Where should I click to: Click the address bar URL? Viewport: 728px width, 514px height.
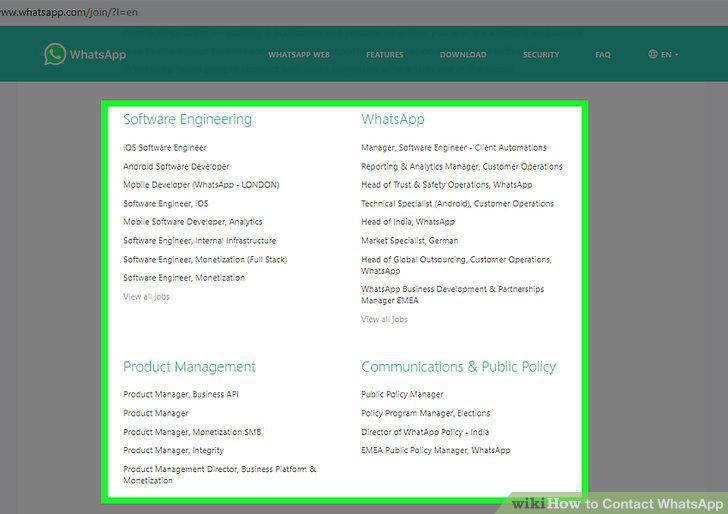(x=69, y=12)
